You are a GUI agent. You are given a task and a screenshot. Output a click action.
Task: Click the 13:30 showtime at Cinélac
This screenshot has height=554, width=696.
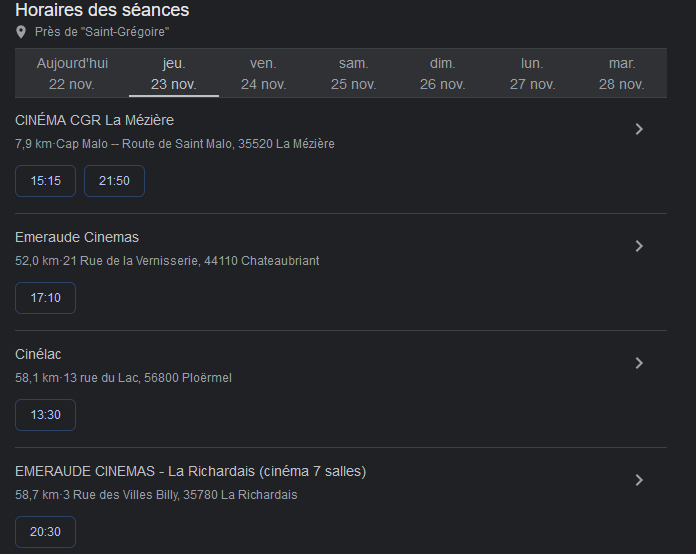click(46, 415)
